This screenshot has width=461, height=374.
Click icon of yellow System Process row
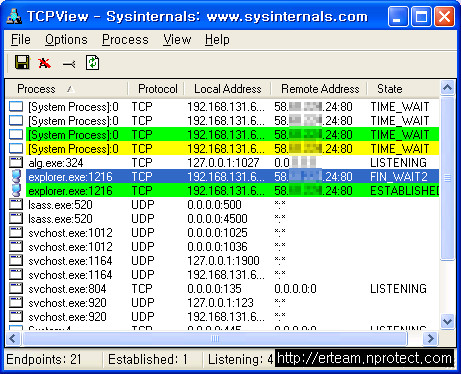coord(16,148)
